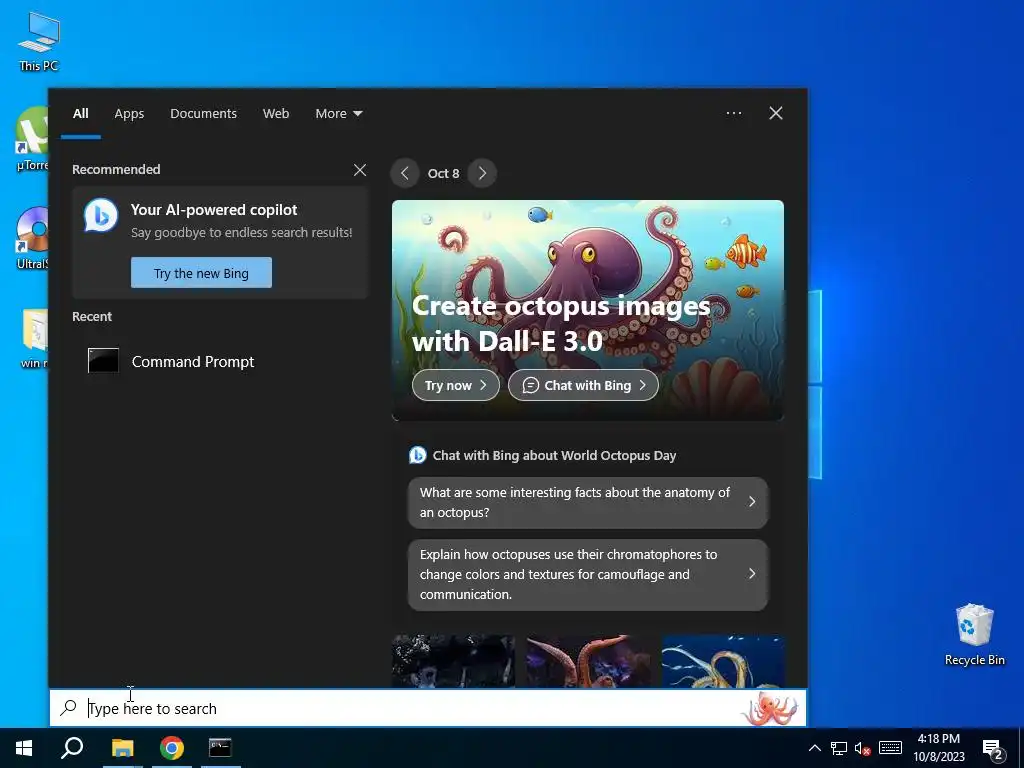Select the All search tab
This screenshot has height=768, width=1024.
[x=81, y=114]
